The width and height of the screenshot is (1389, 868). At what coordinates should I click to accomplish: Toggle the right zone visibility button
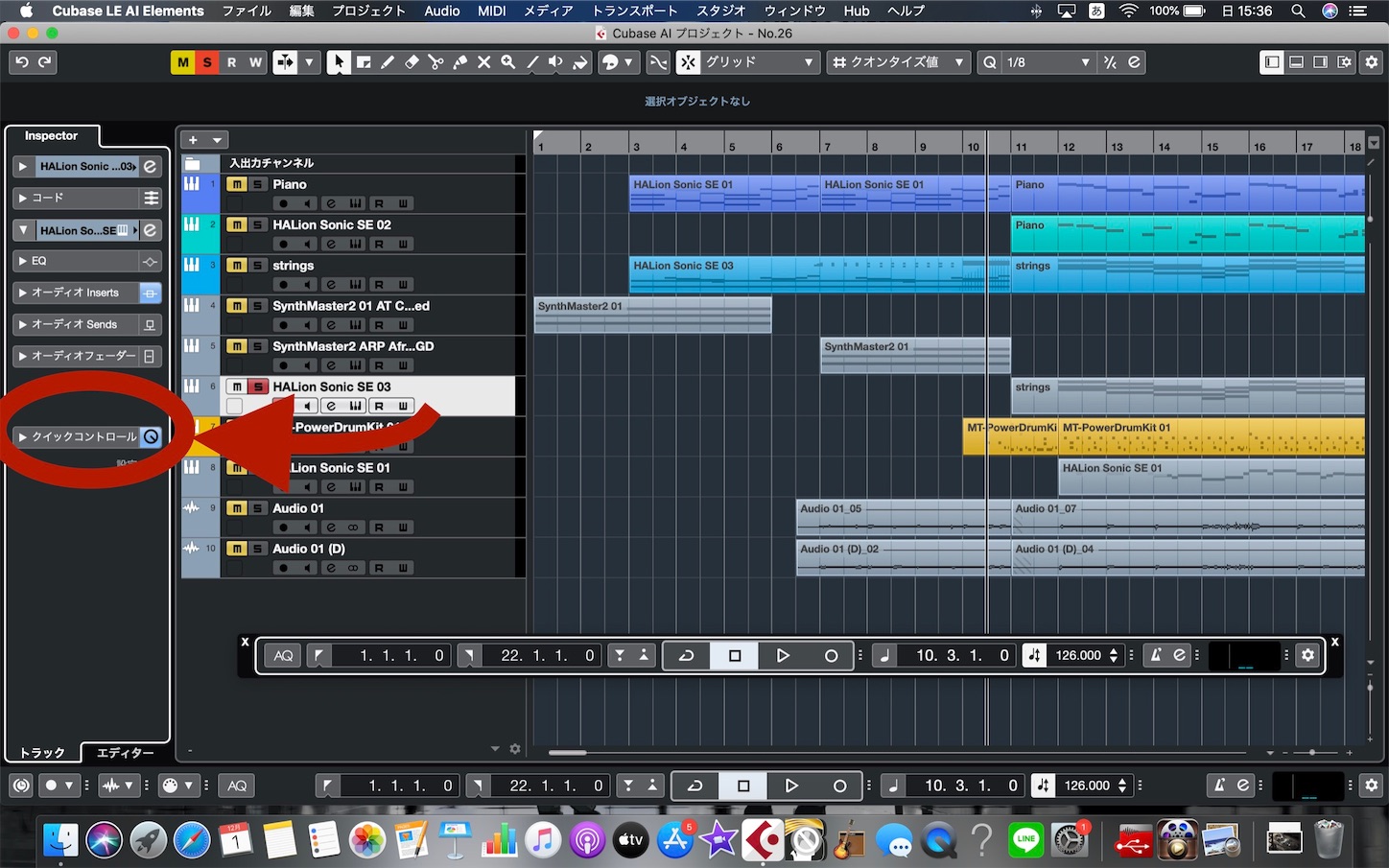click(x=1321, y=62)
